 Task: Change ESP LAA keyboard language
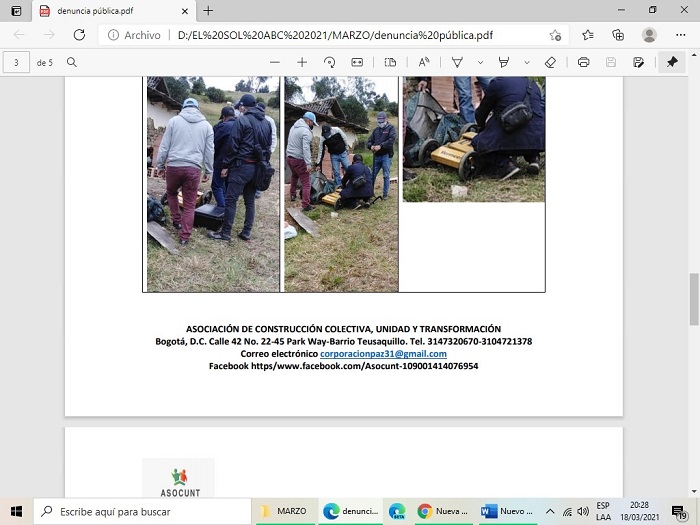tap(603, 512)
